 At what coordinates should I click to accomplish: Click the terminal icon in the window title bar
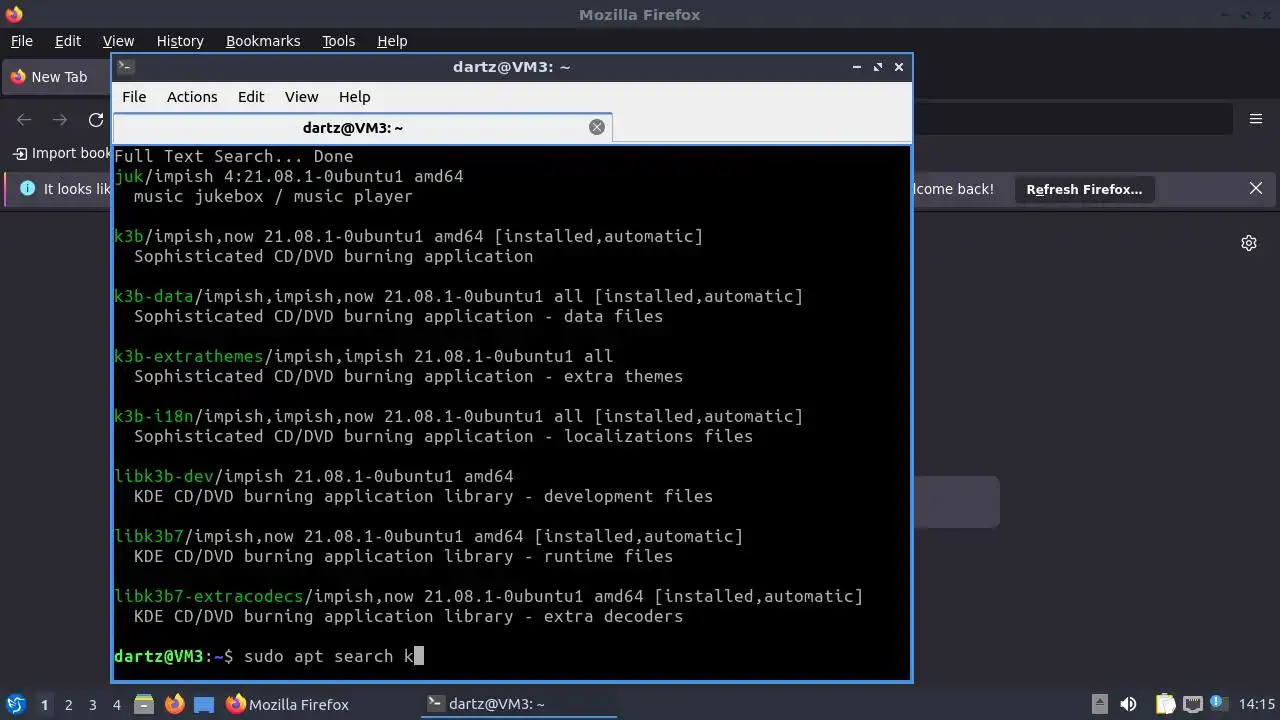[x=125, y=67]
